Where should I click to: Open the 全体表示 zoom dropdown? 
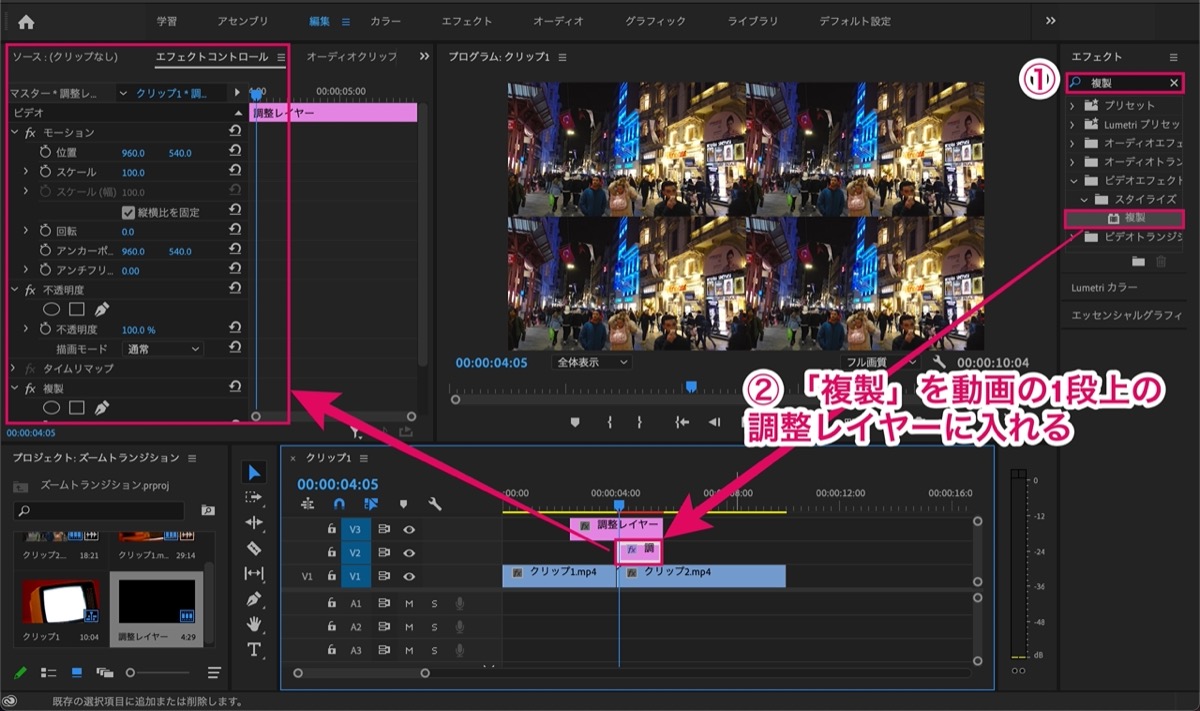tap(591, 362)
